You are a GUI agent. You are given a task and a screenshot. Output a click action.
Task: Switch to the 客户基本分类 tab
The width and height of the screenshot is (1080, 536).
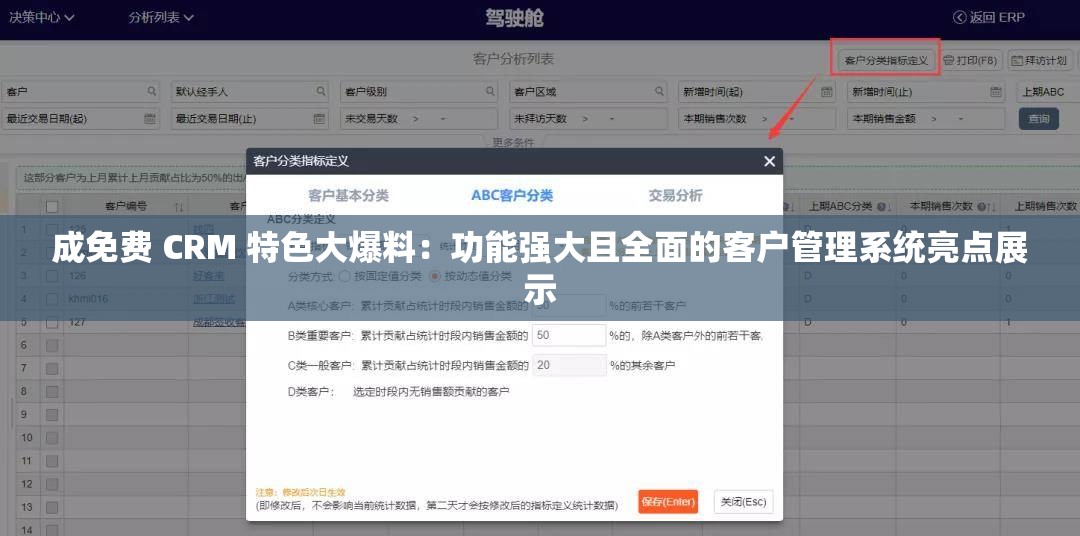[x=349, y=196]
